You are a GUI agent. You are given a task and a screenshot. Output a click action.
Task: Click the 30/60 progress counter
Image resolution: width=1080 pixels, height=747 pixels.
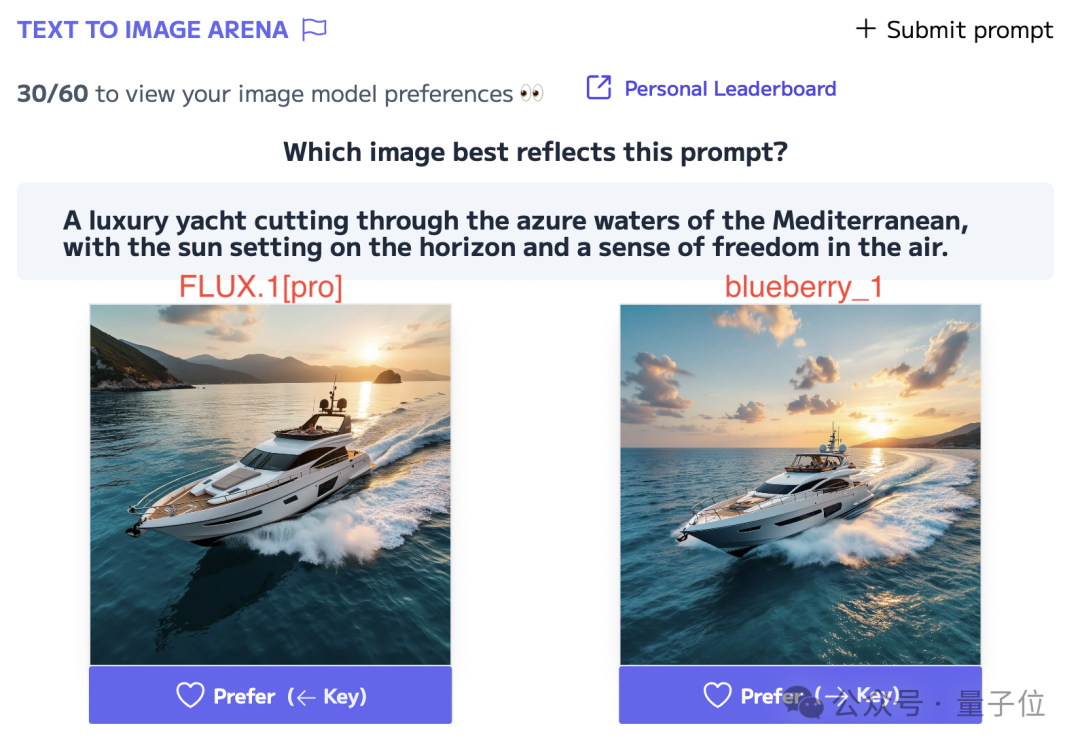52,94
